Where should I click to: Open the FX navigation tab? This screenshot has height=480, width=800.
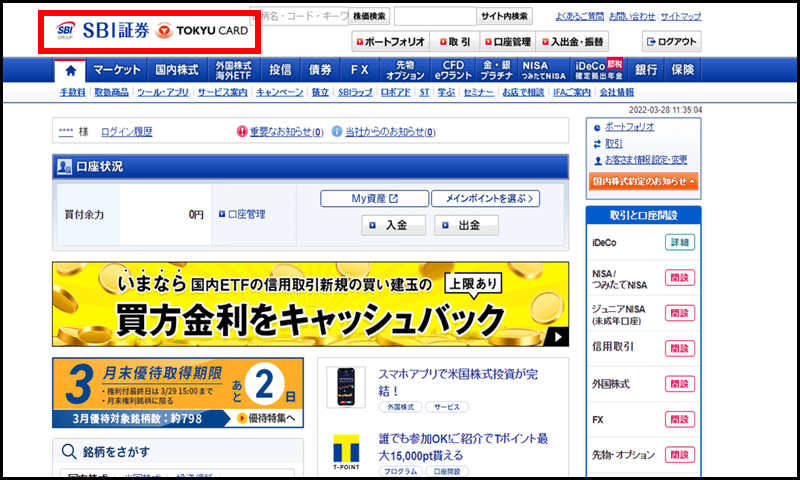(x=360, y=70)
